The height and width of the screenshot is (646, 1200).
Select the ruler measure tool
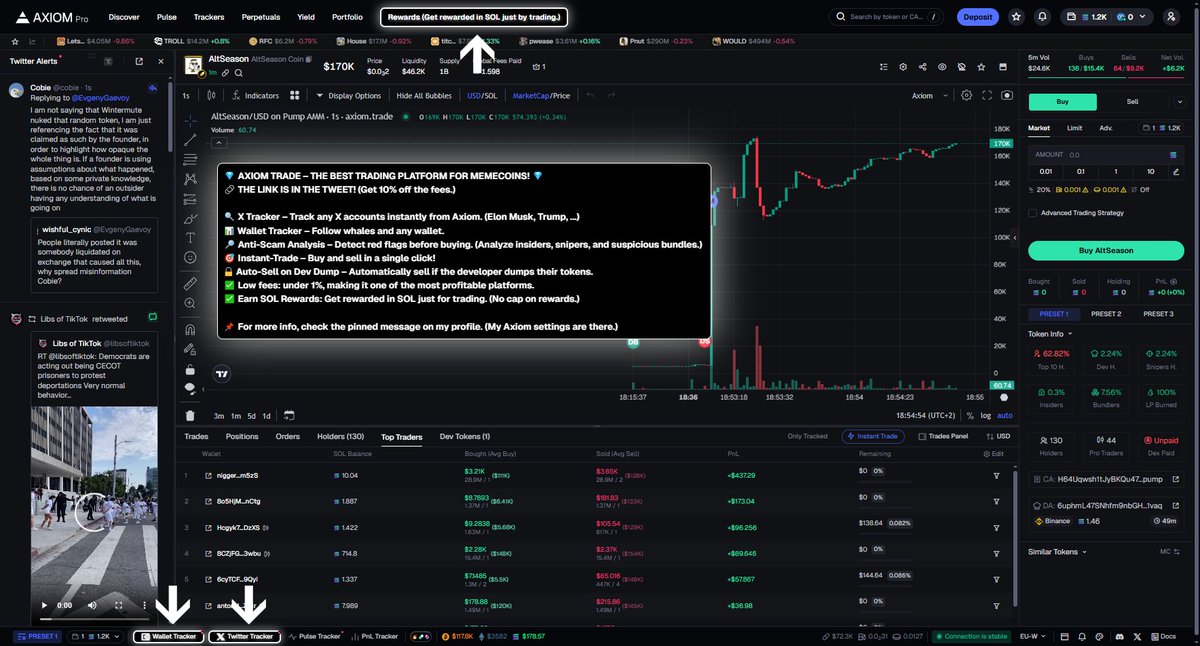pos(191,284)
